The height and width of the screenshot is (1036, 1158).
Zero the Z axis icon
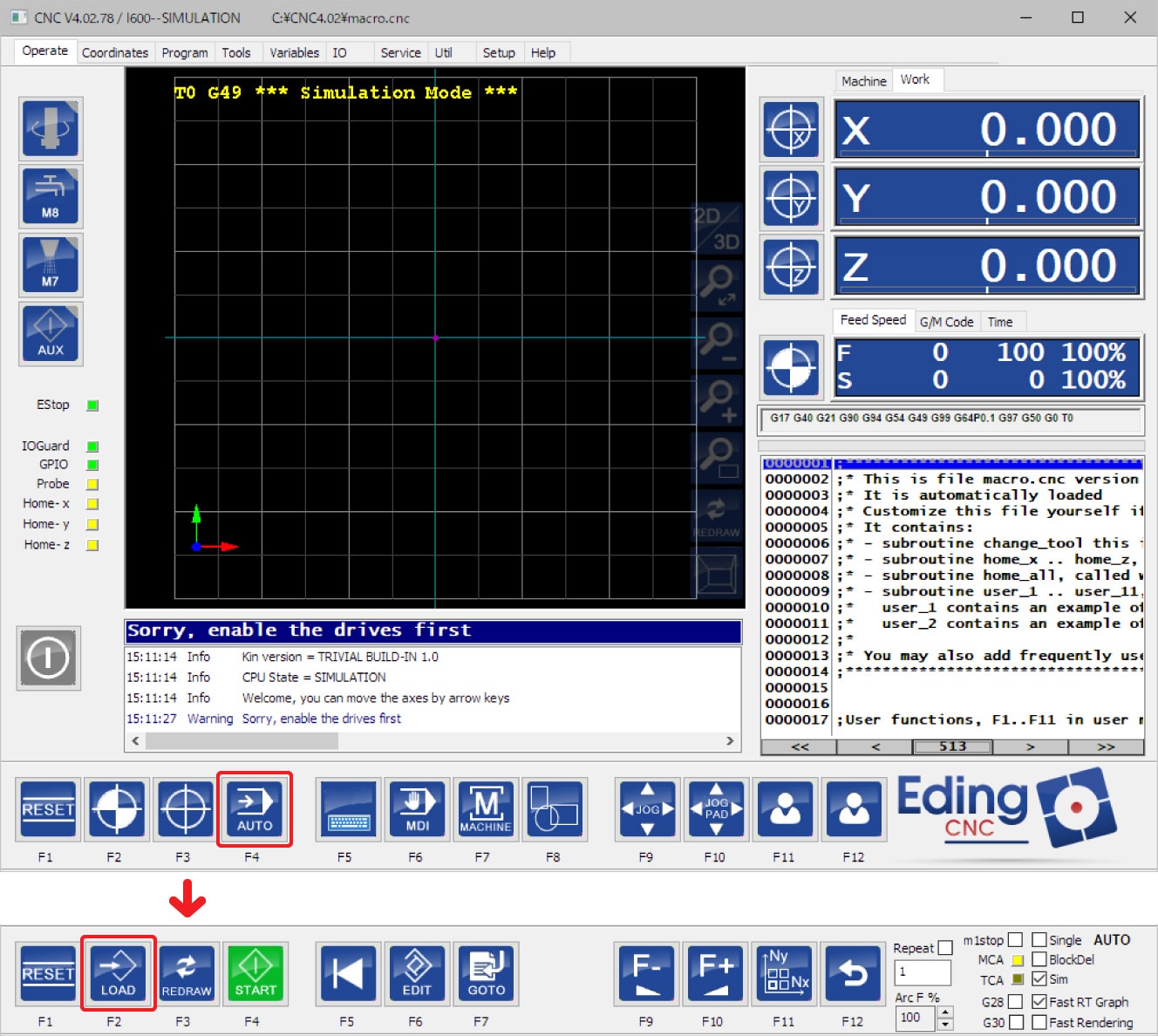[791, 266]
